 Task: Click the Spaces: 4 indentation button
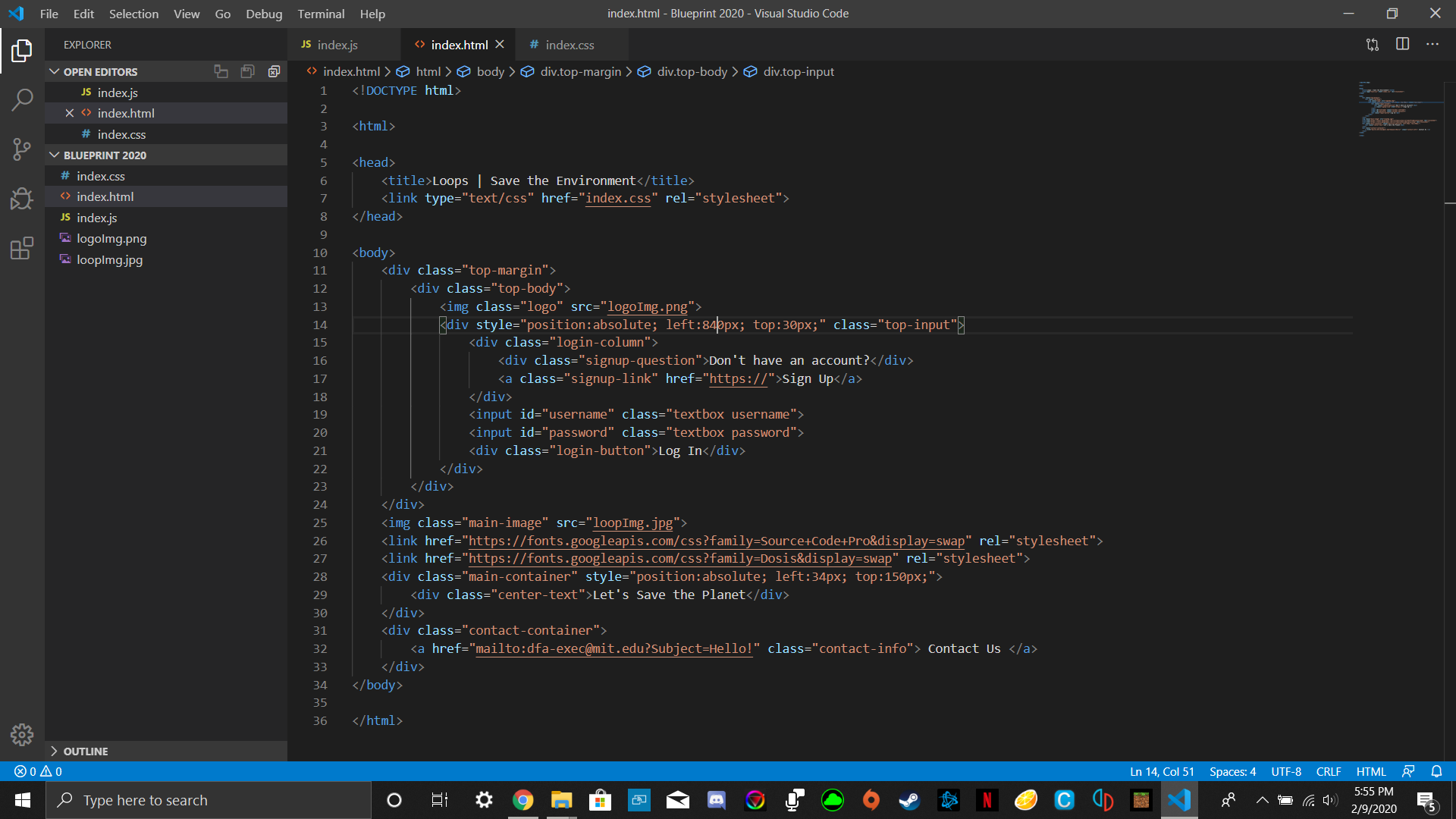(1232, 771)
